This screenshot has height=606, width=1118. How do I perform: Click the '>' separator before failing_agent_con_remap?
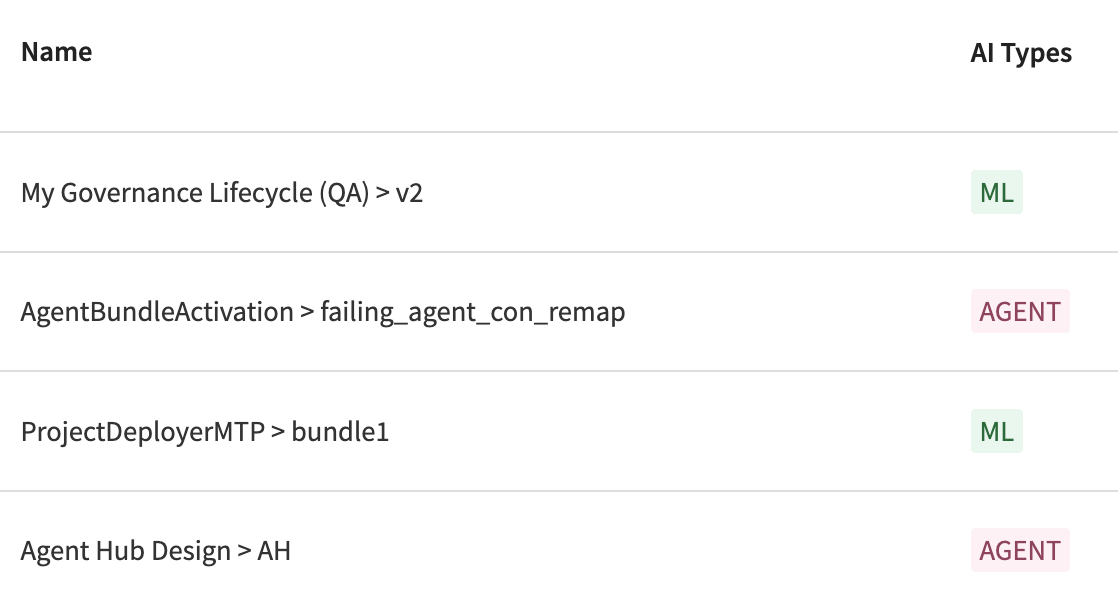point(306,312)
